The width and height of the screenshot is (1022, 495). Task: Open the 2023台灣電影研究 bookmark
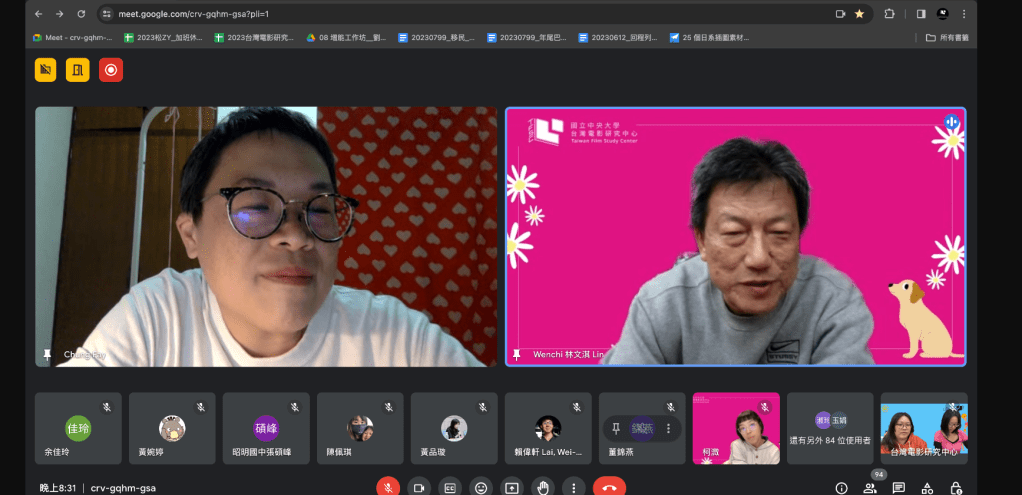point(253,38)
